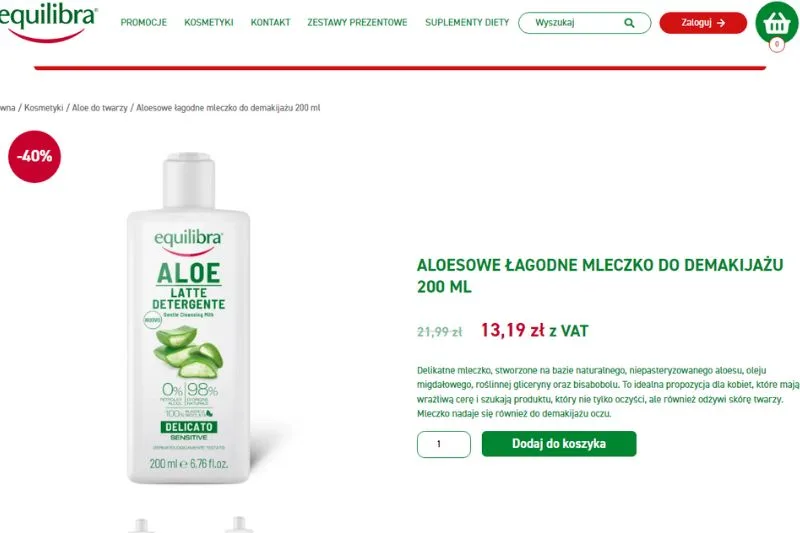This screenshot has width=800, height=533.
Task: Go to the Kontakt page
Action: [x=270, y=22]
